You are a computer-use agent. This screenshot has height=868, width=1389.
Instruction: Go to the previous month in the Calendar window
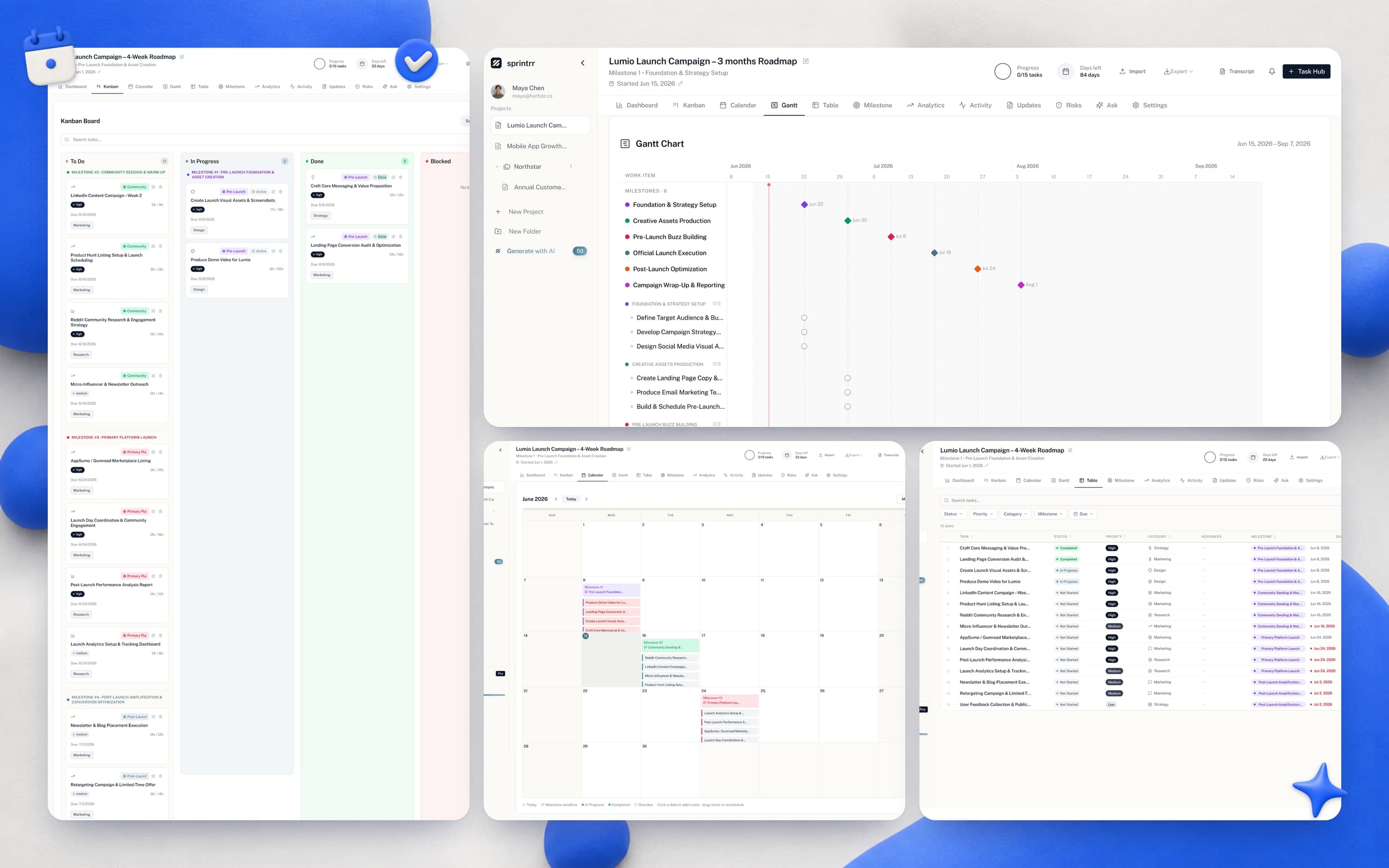[x=556, y=499]
